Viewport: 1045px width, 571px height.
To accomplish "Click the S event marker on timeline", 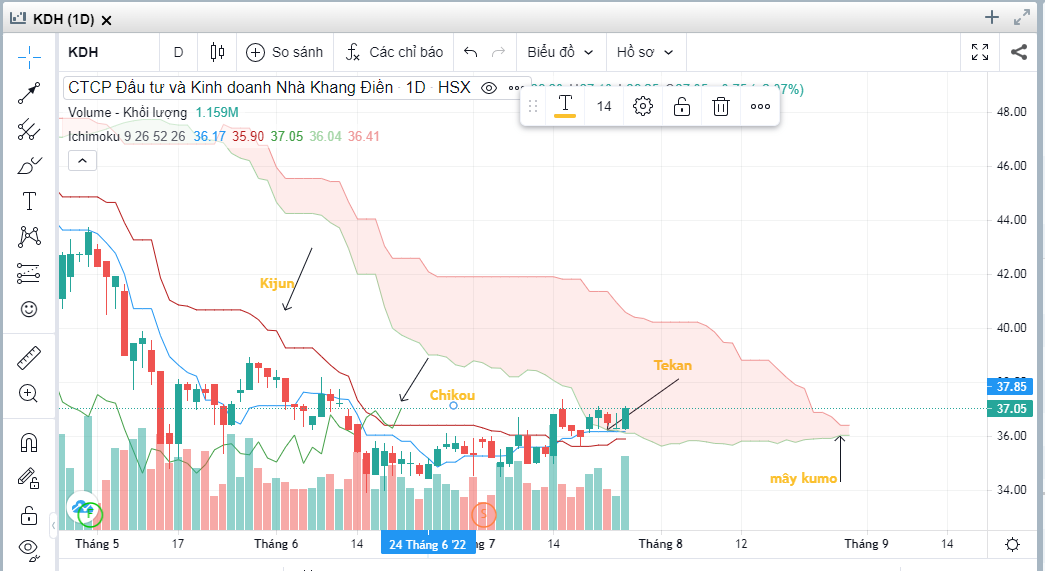I will coord(484,514).
